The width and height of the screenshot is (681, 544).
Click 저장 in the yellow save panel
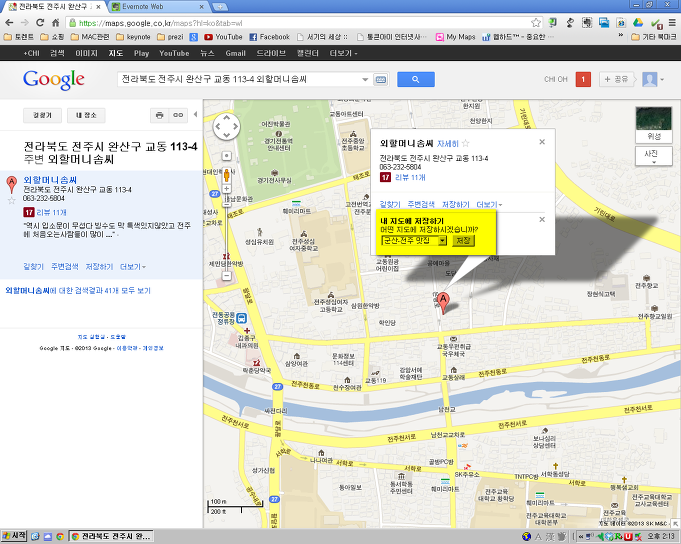pyautogui.click(x=463, y=241)
